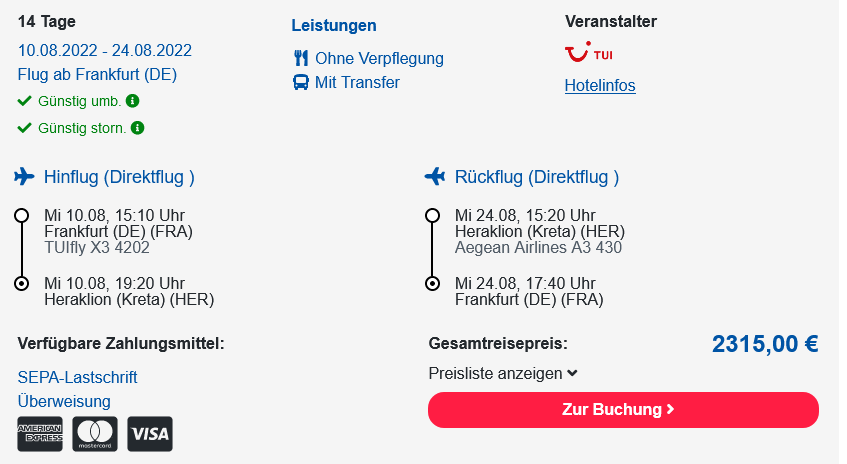The width and height of the screenshot is (847, 464).
Task: Select the SEPA-Lastschrift payment option
Action: [77, 377]
